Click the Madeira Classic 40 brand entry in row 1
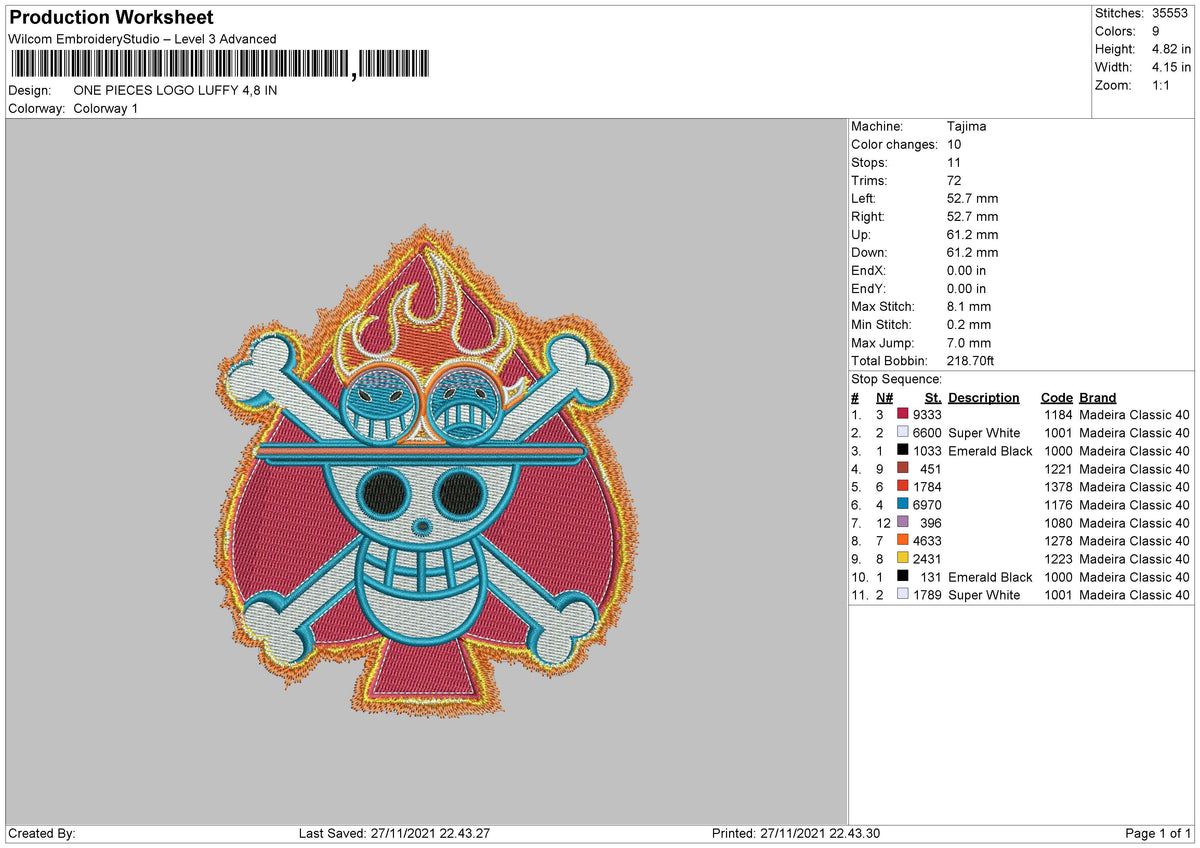Screen dimensions: 1200x848 [1134, 414]
